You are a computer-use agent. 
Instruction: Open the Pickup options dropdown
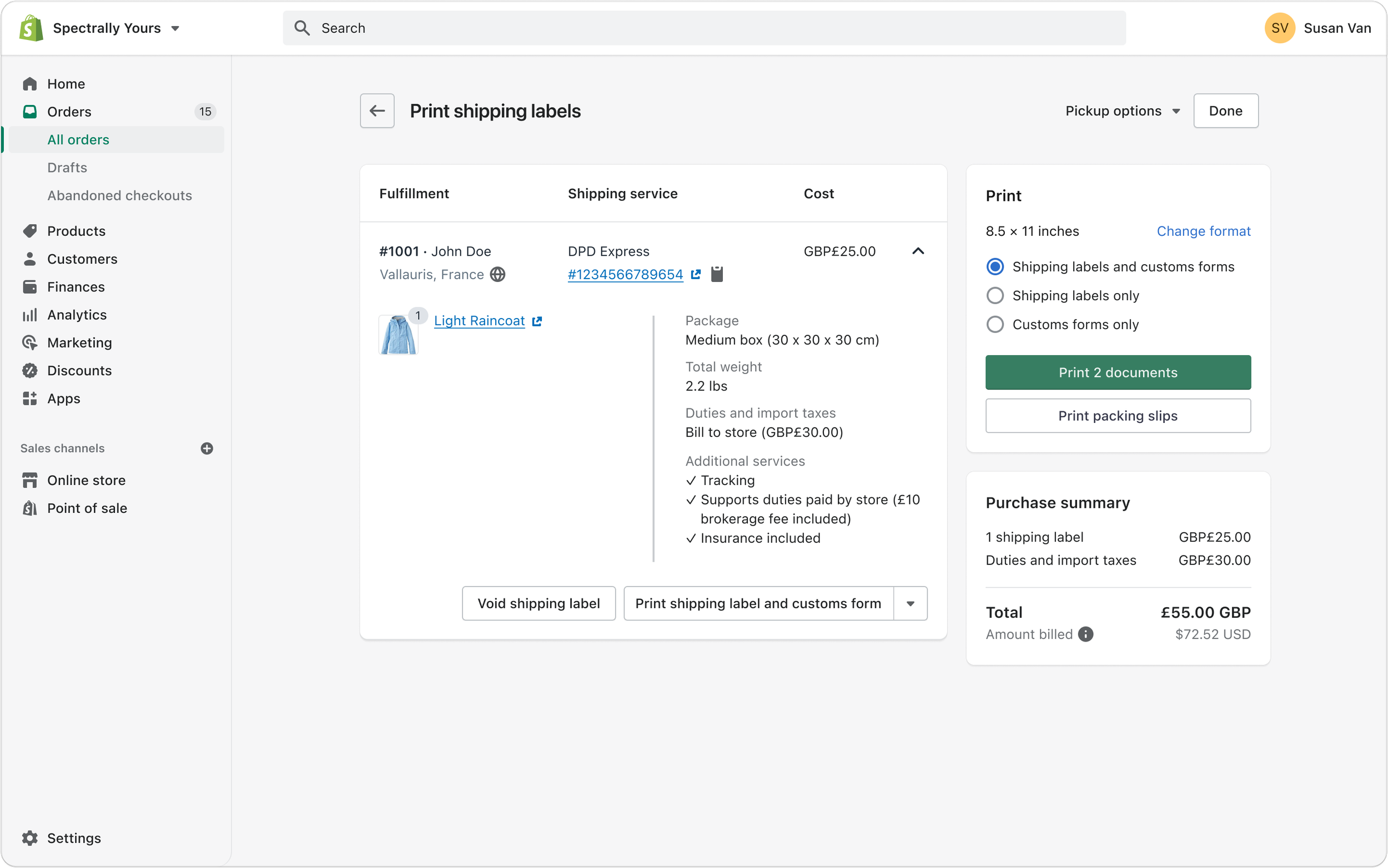click(x=1122, y=111)
